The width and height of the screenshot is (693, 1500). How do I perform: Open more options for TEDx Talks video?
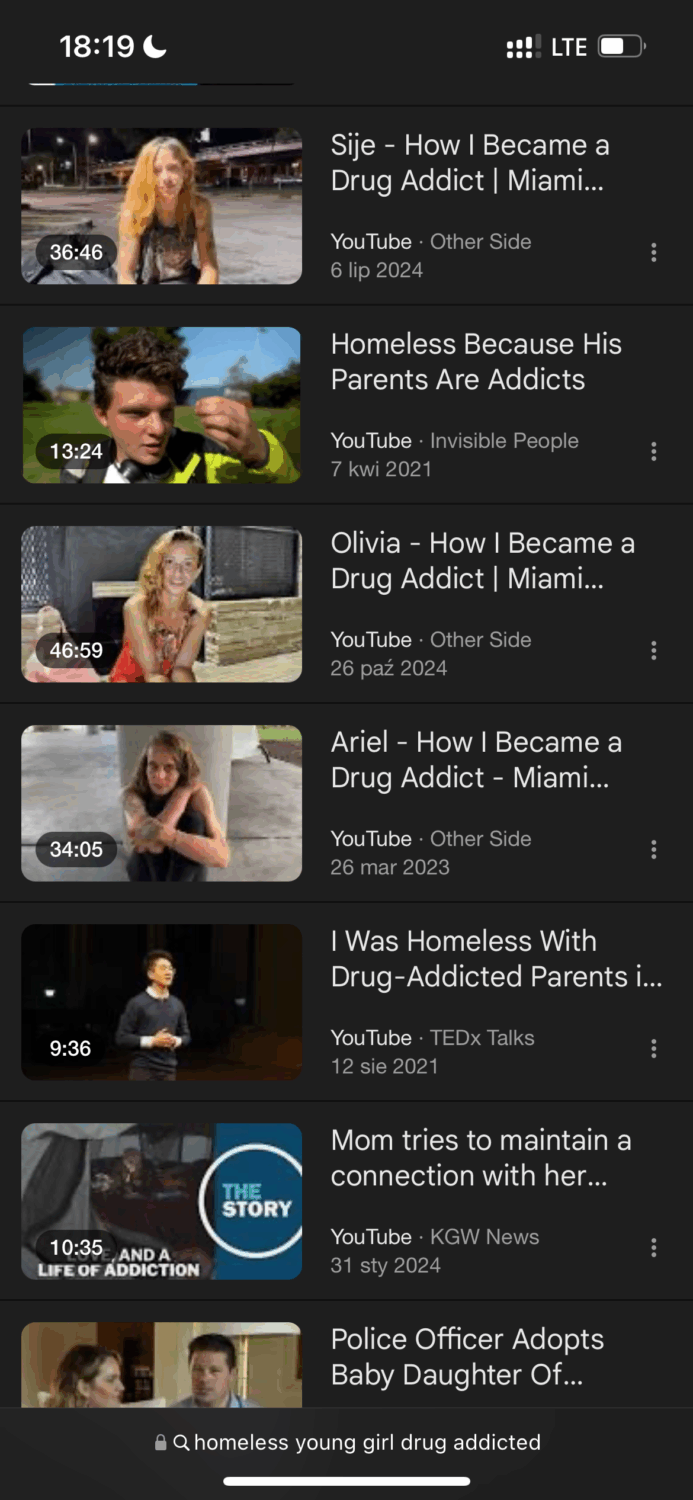pos(654,1049)
